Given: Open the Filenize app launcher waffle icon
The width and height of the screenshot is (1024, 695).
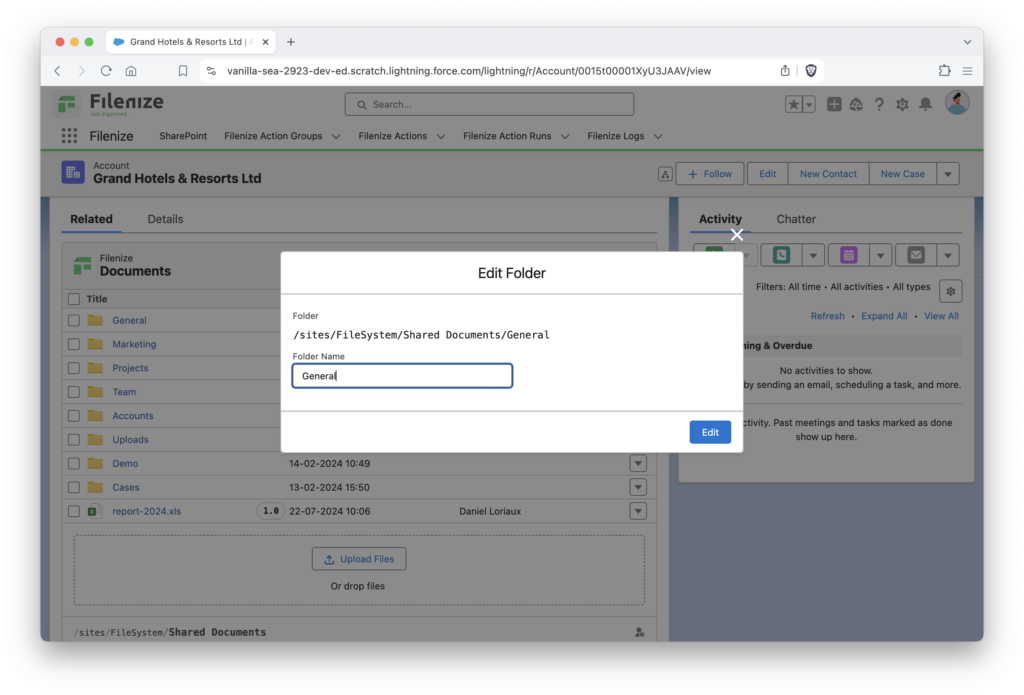Looking at the screenshot, I should point(68,135).
